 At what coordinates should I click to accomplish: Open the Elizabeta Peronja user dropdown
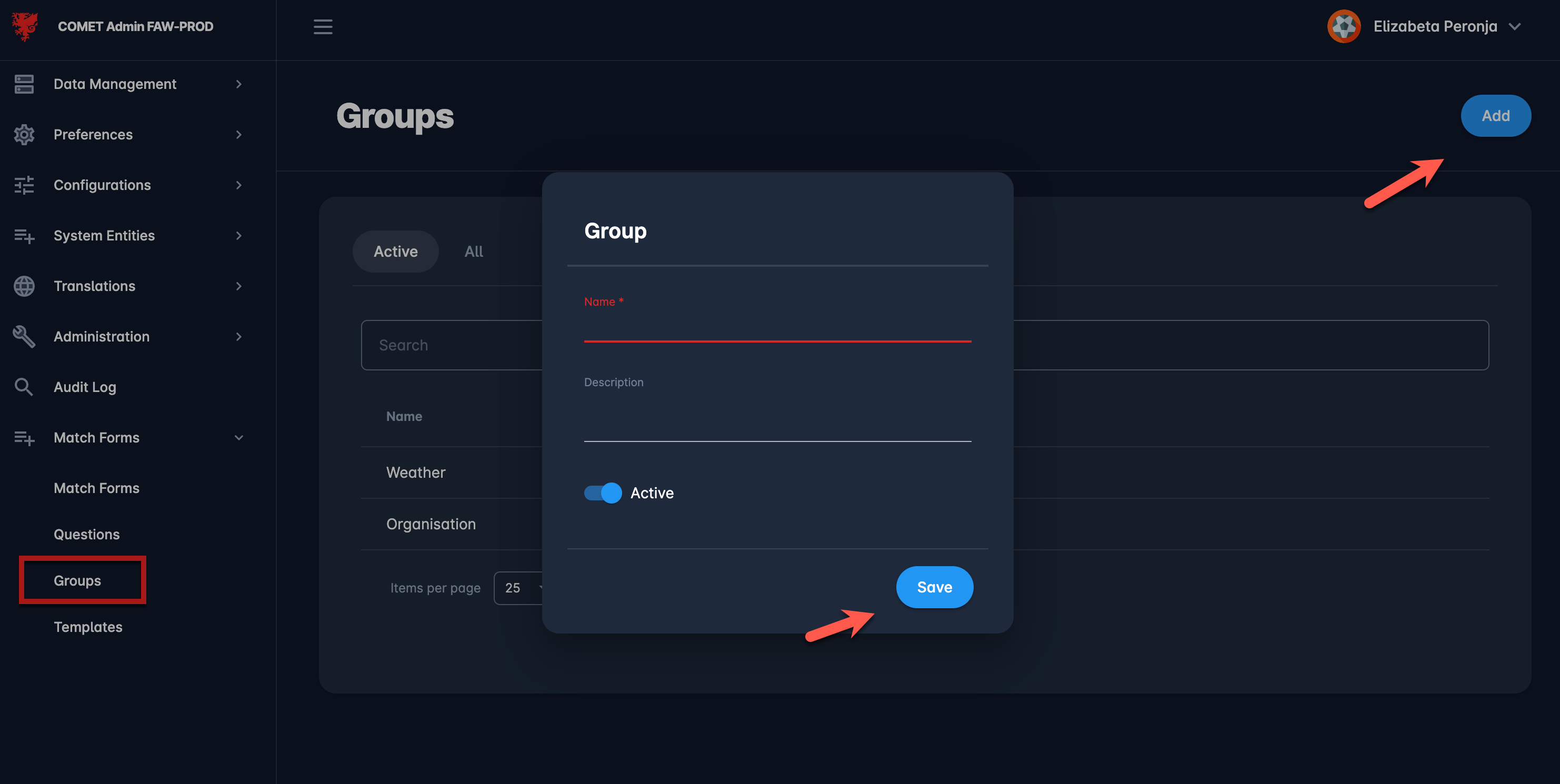[1515, 27]
